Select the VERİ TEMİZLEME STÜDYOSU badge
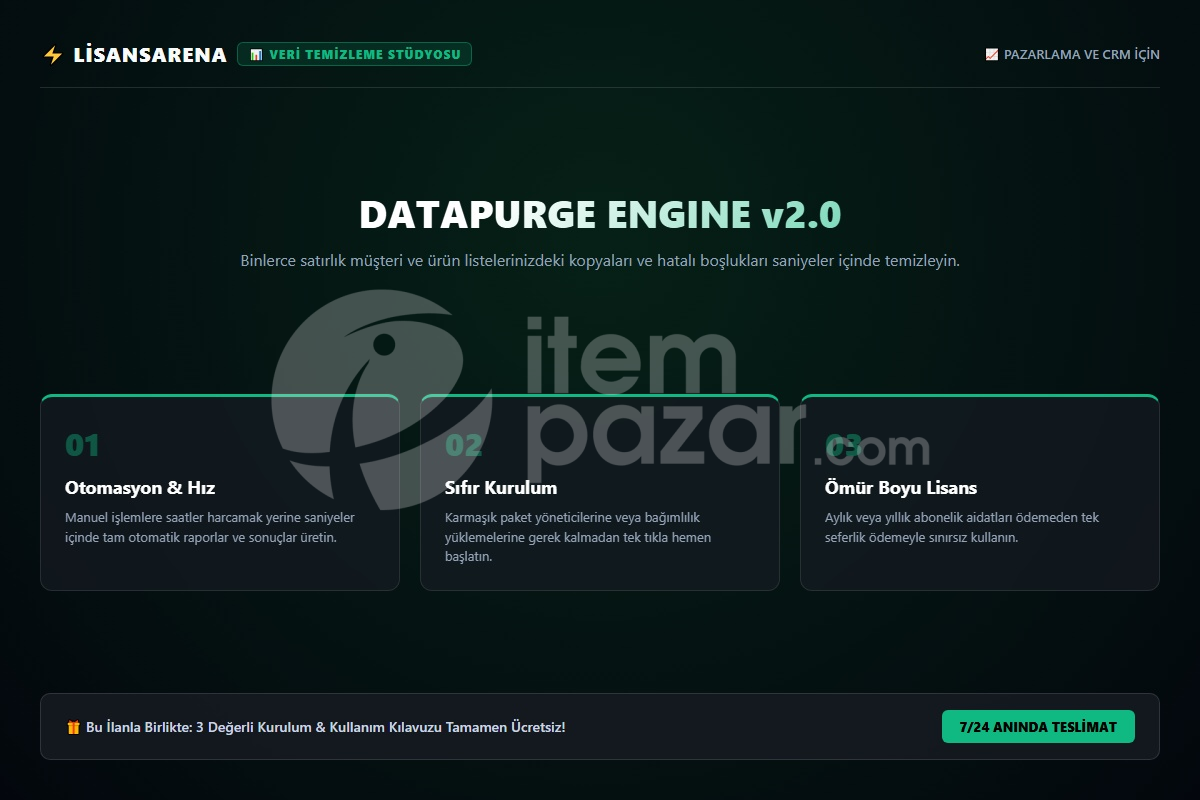The width and height of the screenshot is (1200, 800). (354, 54)
